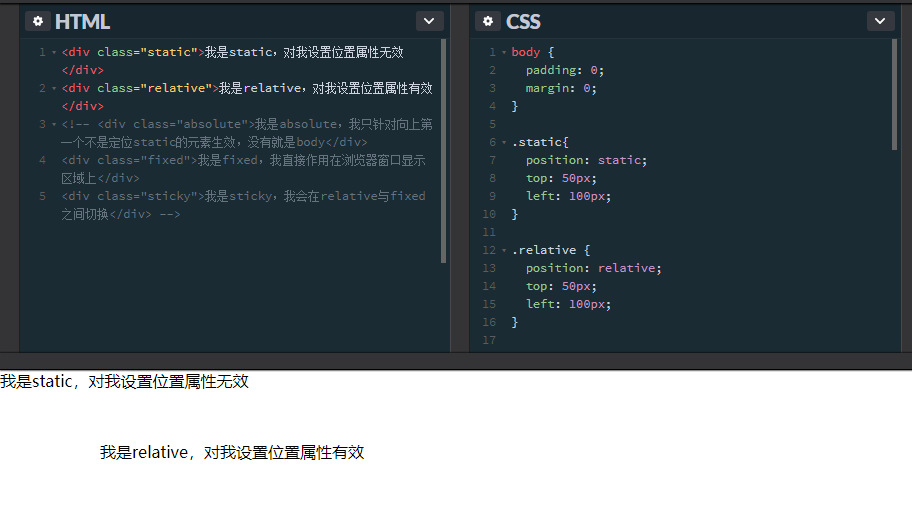Click line number 5 in HTML gutter

(42, 196)
